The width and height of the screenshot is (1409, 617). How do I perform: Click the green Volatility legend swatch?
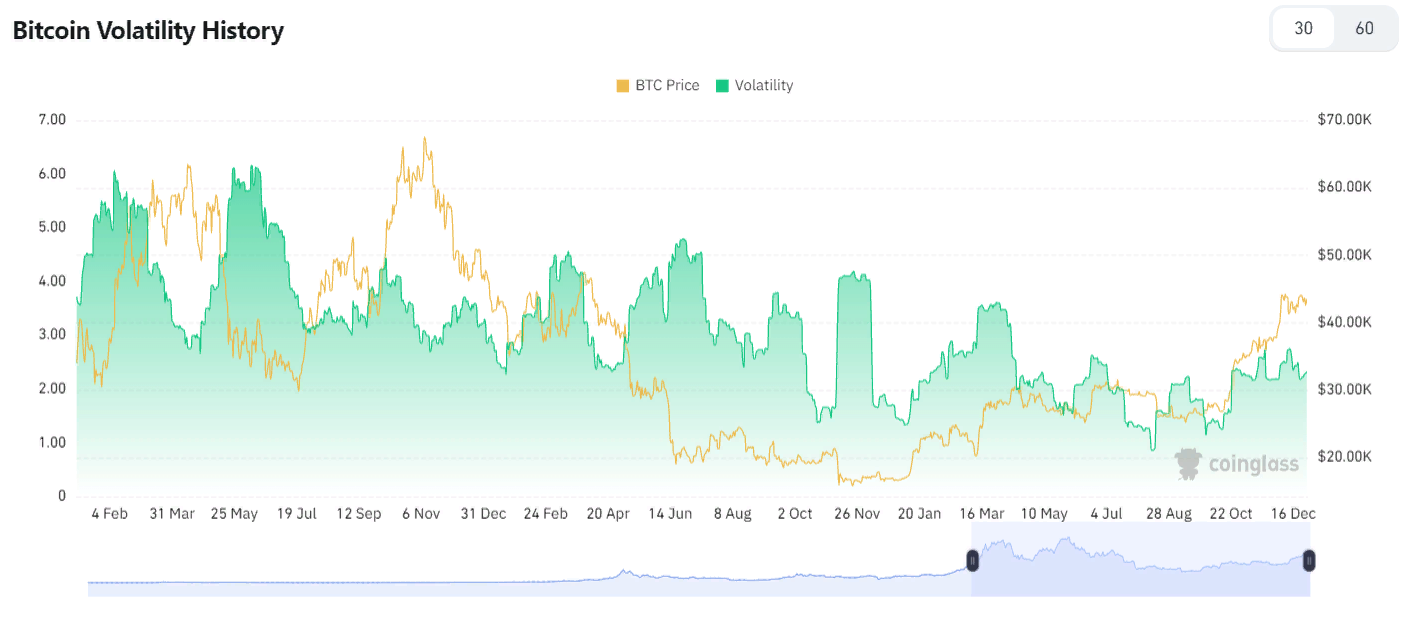coord(722,86)
